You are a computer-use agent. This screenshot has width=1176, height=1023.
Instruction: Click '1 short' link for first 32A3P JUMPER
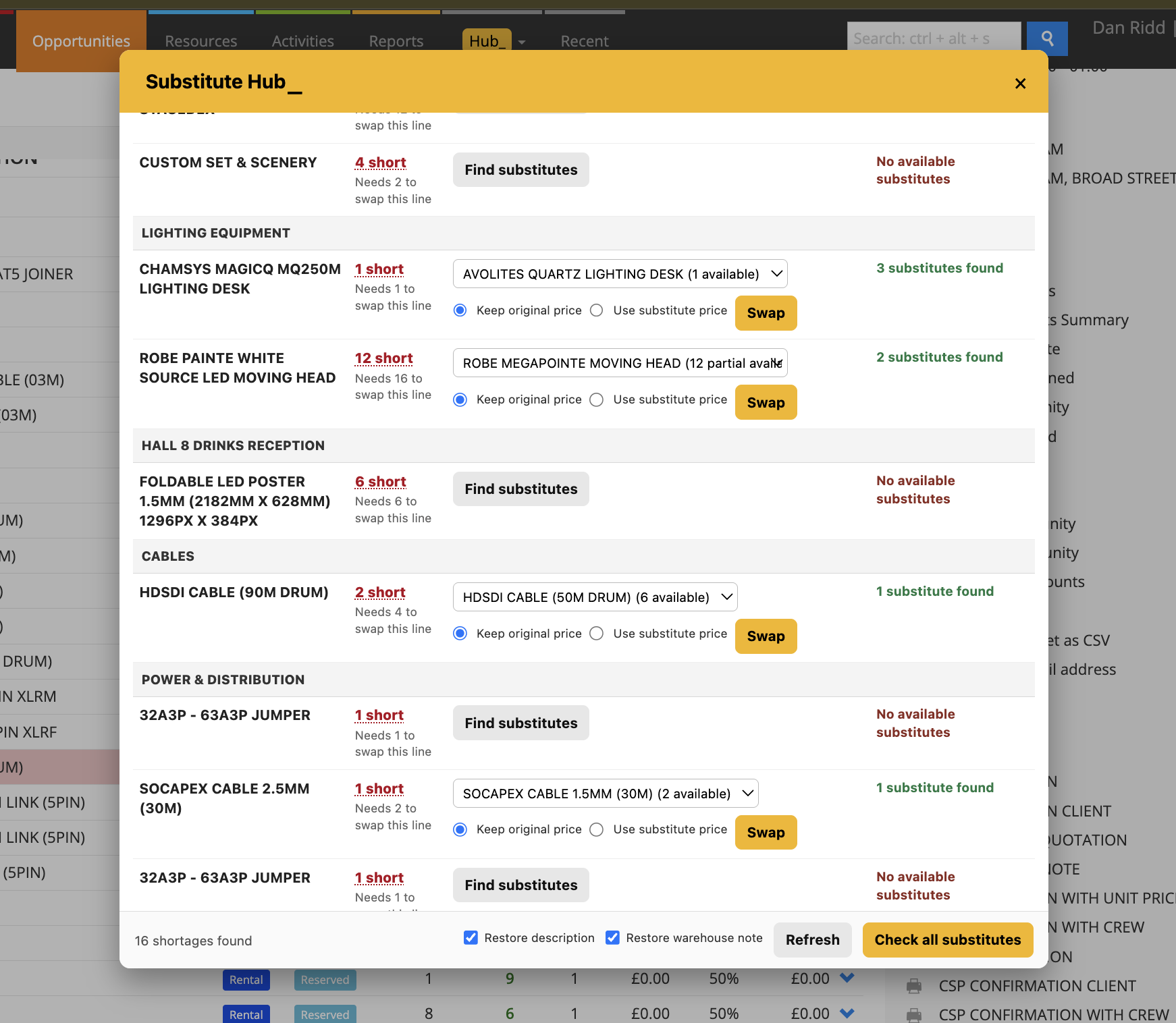coord(379,715)
